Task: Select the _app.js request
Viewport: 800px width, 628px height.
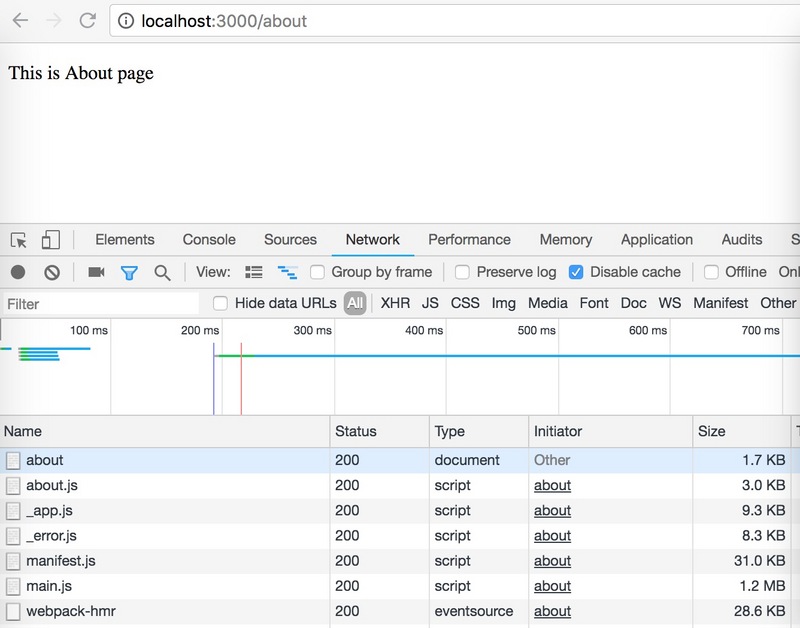Action: pos(400,511)
